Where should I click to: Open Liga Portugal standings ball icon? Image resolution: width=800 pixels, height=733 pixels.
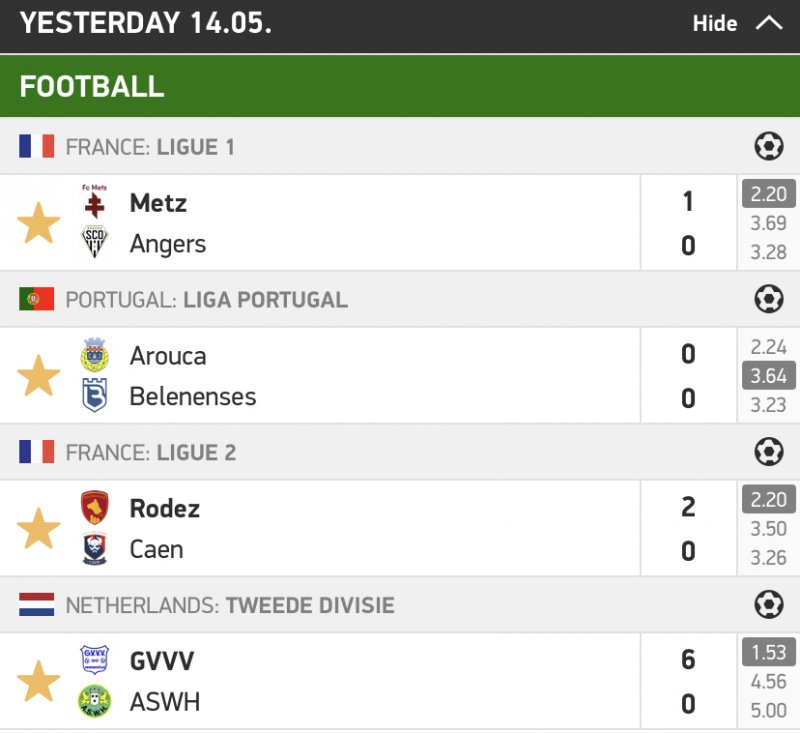(768, 299)
